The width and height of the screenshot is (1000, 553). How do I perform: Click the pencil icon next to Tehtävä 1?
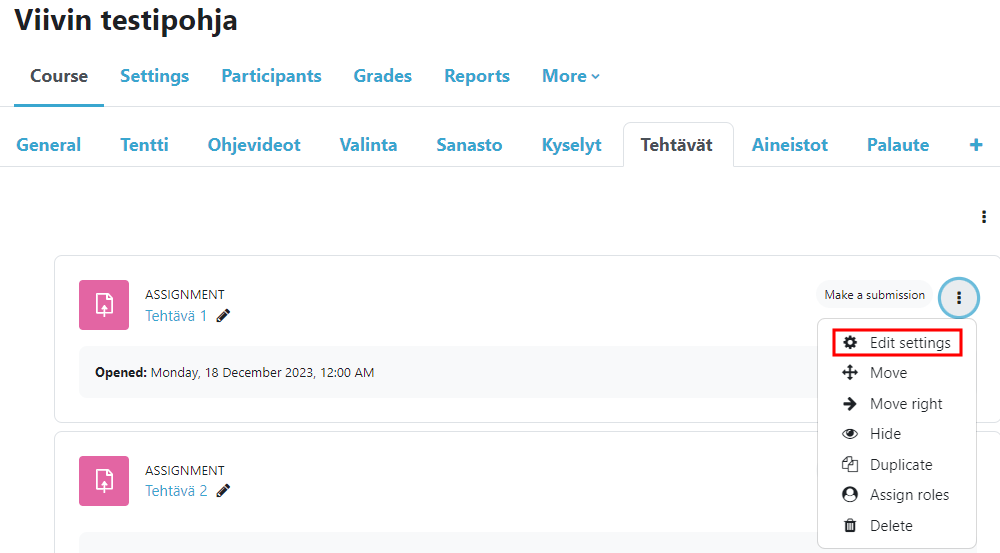click(x=223, y=316)
